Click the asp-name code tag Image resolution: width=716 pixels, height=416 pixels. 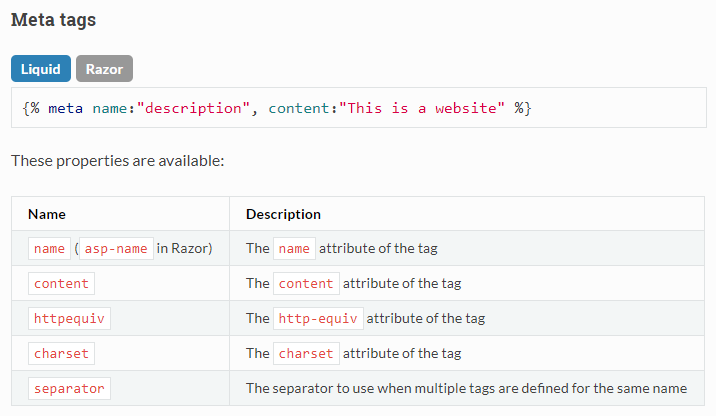click(x=116, y=248)
